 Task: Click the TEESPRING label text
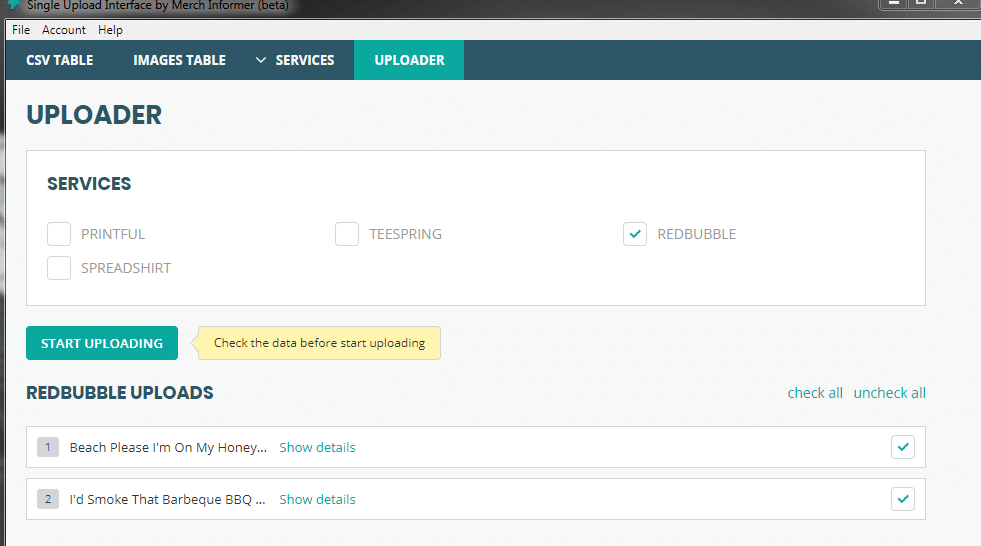click(405, 234)
